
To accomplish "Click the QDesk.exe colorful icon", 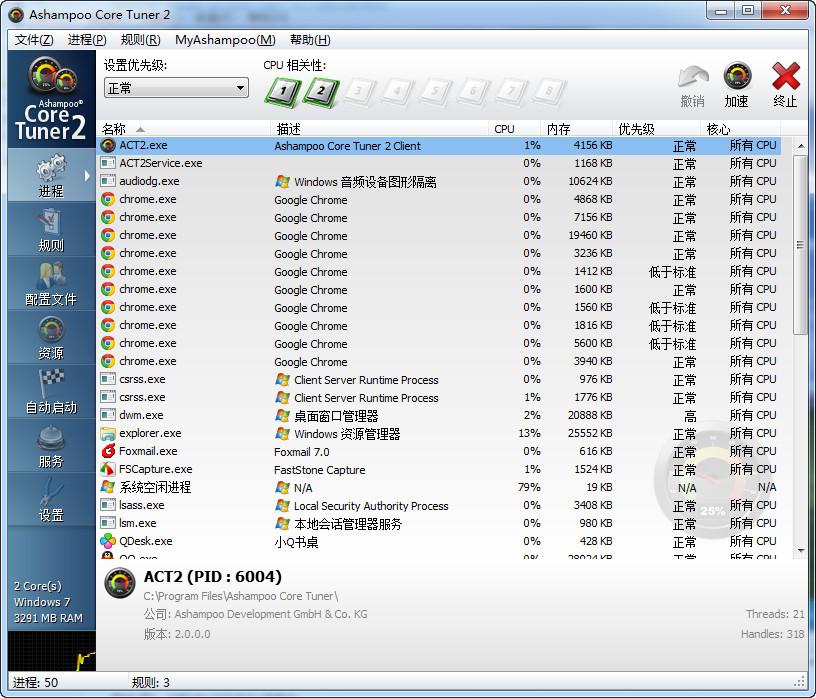I will pyautogui.click(x=108, y=541).
